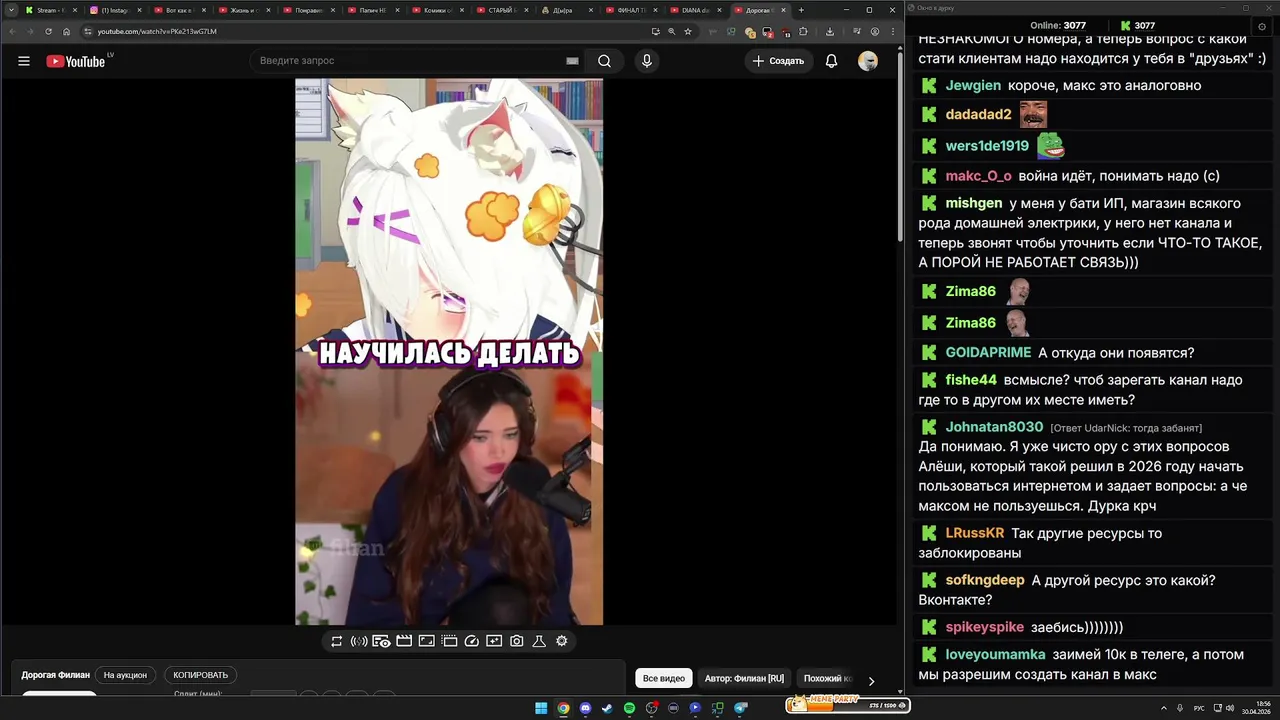Click the На аукцион button
The width and height of the screenshot is (1280, 720).
[125, 675]
